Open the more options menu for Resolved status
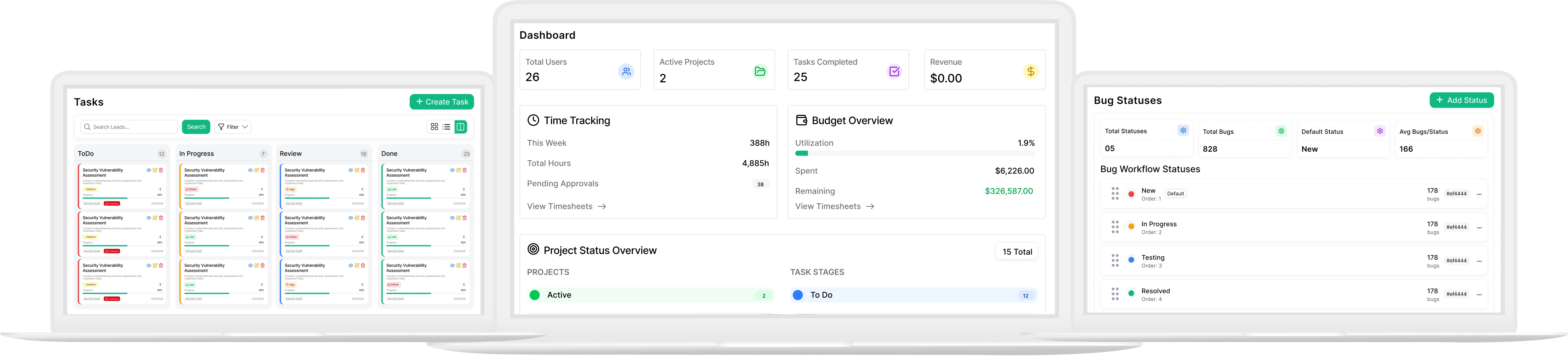The width and height of the screenshot is (1568, 358). pos(1479,295)
